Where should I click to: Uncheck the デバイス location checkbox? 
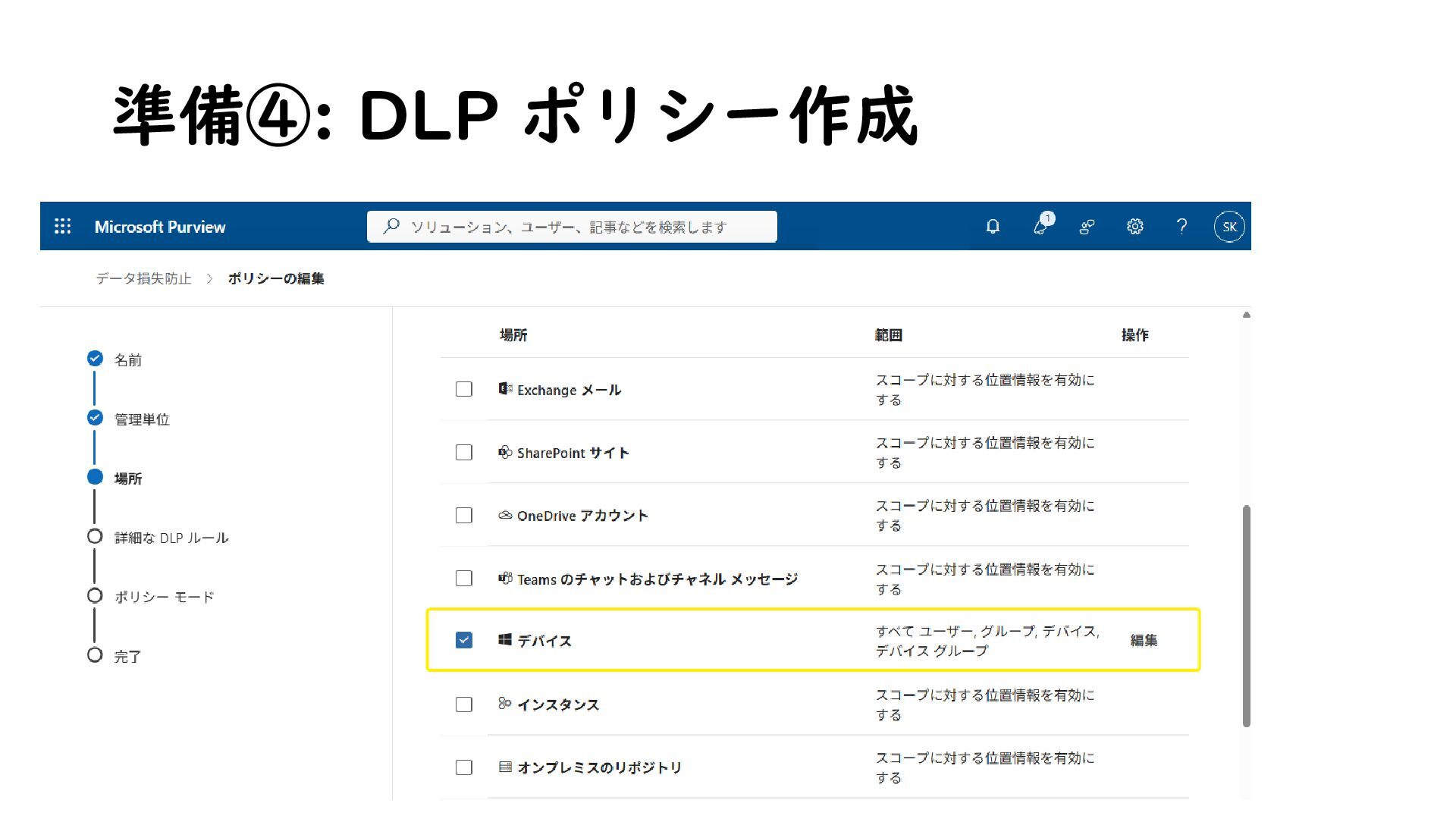pyautogui.click(x=464, y=640)
